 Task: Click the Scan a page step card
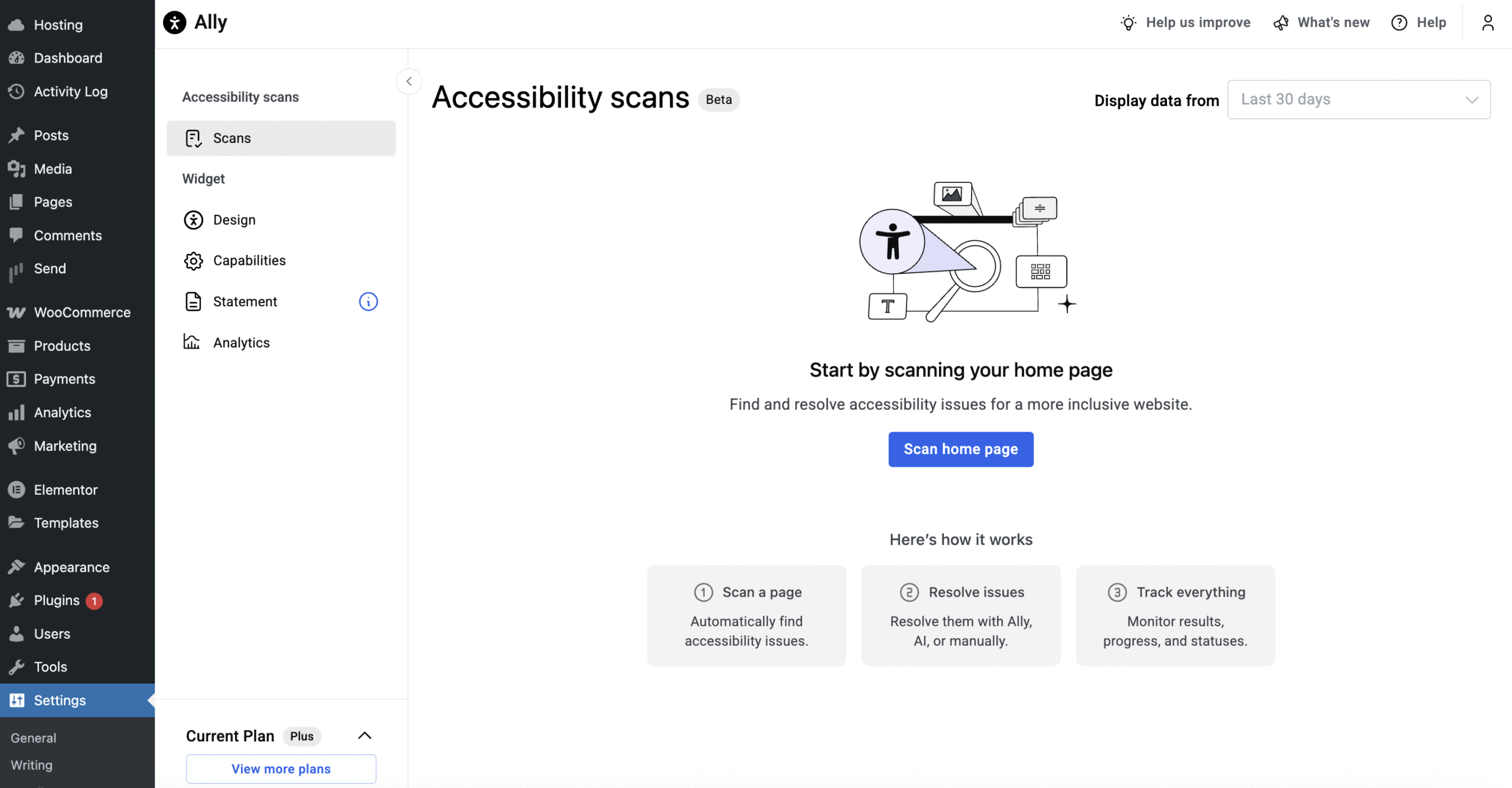[x=746, y=616]
